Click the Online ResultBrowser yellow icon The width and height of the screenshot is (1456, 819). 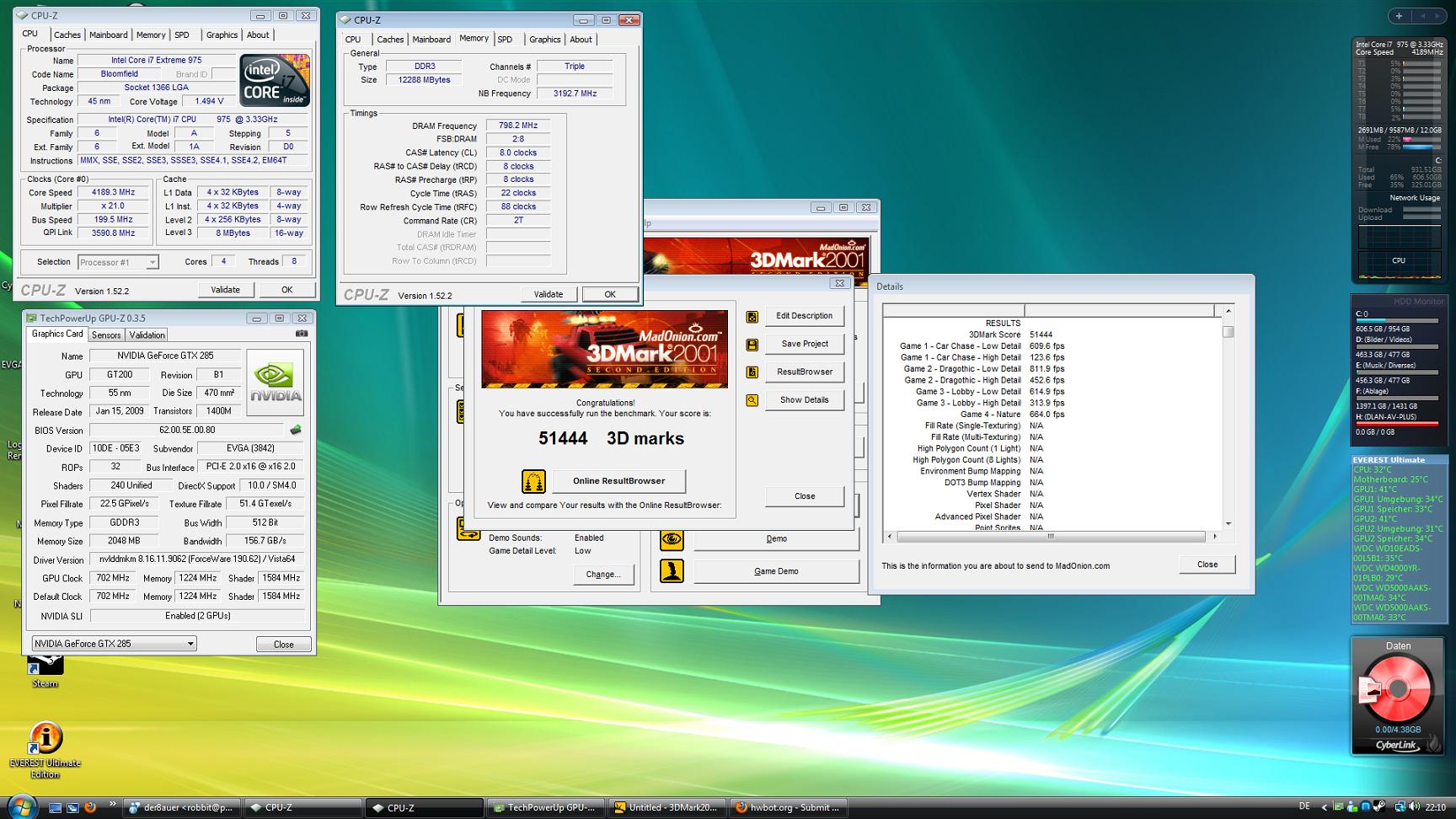533,481
